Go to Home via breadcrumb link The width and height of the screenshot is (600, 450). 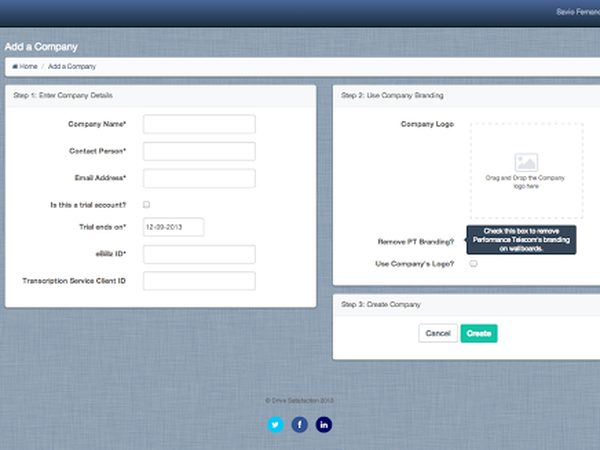click(x=28, y=67)
